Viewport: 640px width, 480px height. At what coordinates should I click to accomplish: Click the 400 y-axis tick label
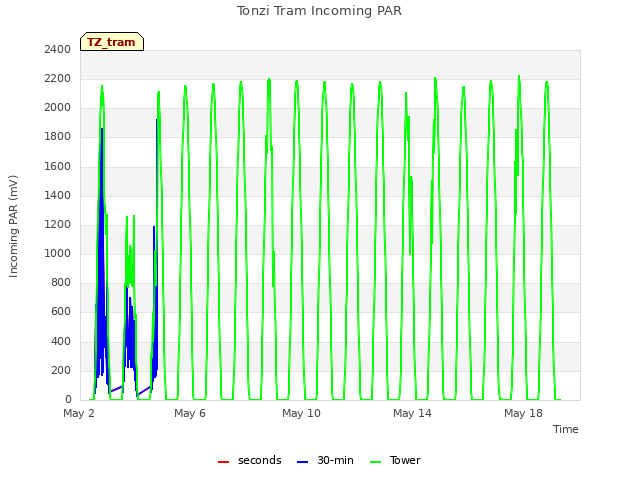[x=61, y=341]
